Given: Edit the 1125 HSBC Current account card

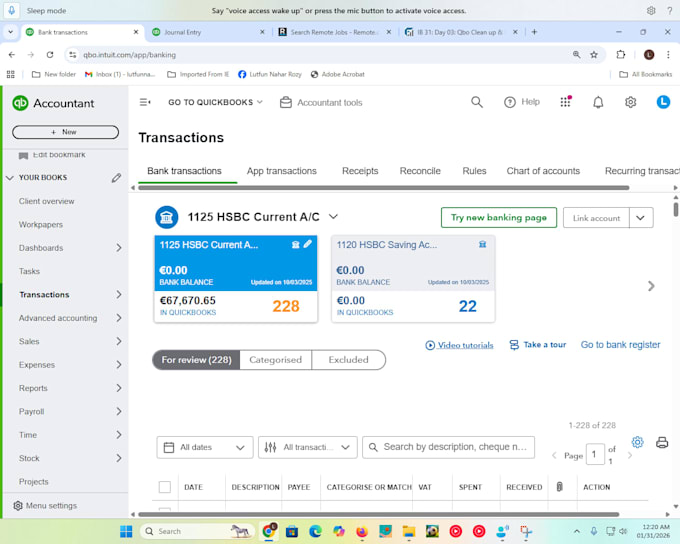Looking at the screenshot, I should coord(307,244).
